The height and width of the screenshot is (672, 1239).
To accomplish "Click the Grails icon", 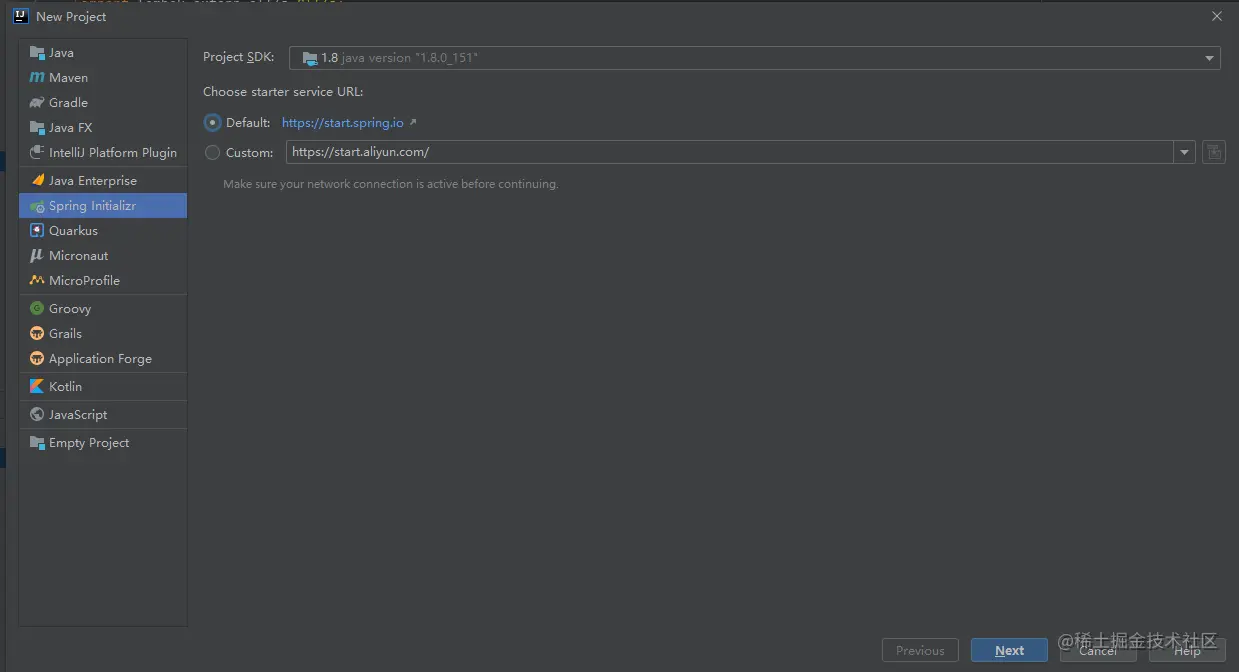I will 37,334.
